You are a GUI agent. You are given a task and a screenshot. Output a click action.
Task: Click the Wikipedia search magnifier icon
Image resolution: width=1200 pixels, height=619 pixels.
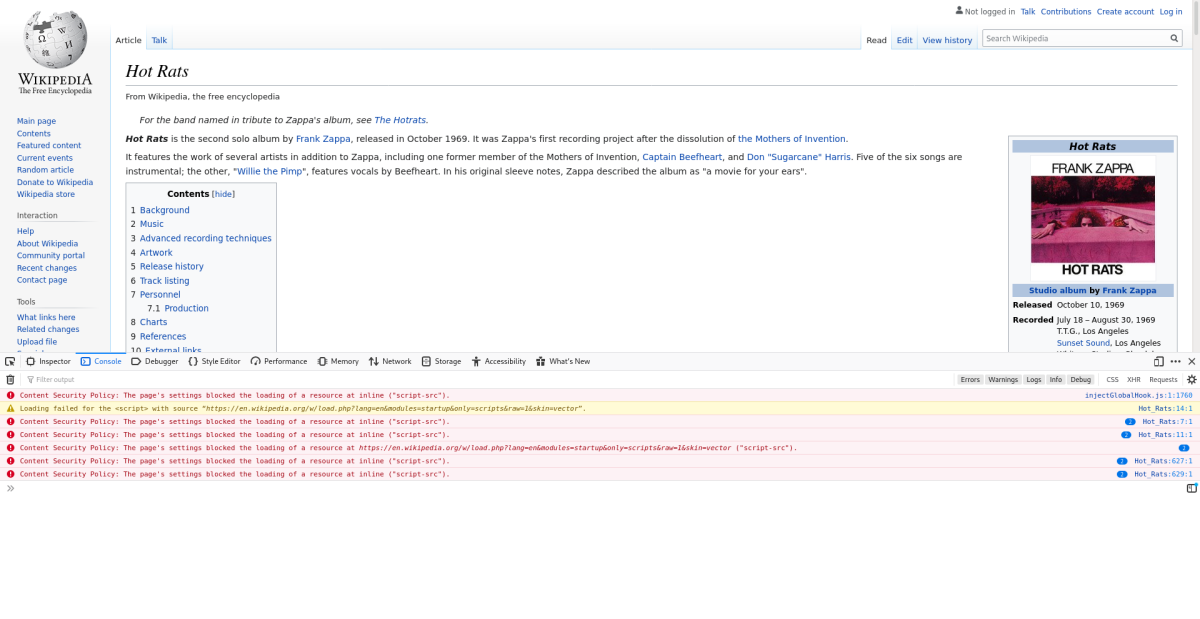(1175, 38)
